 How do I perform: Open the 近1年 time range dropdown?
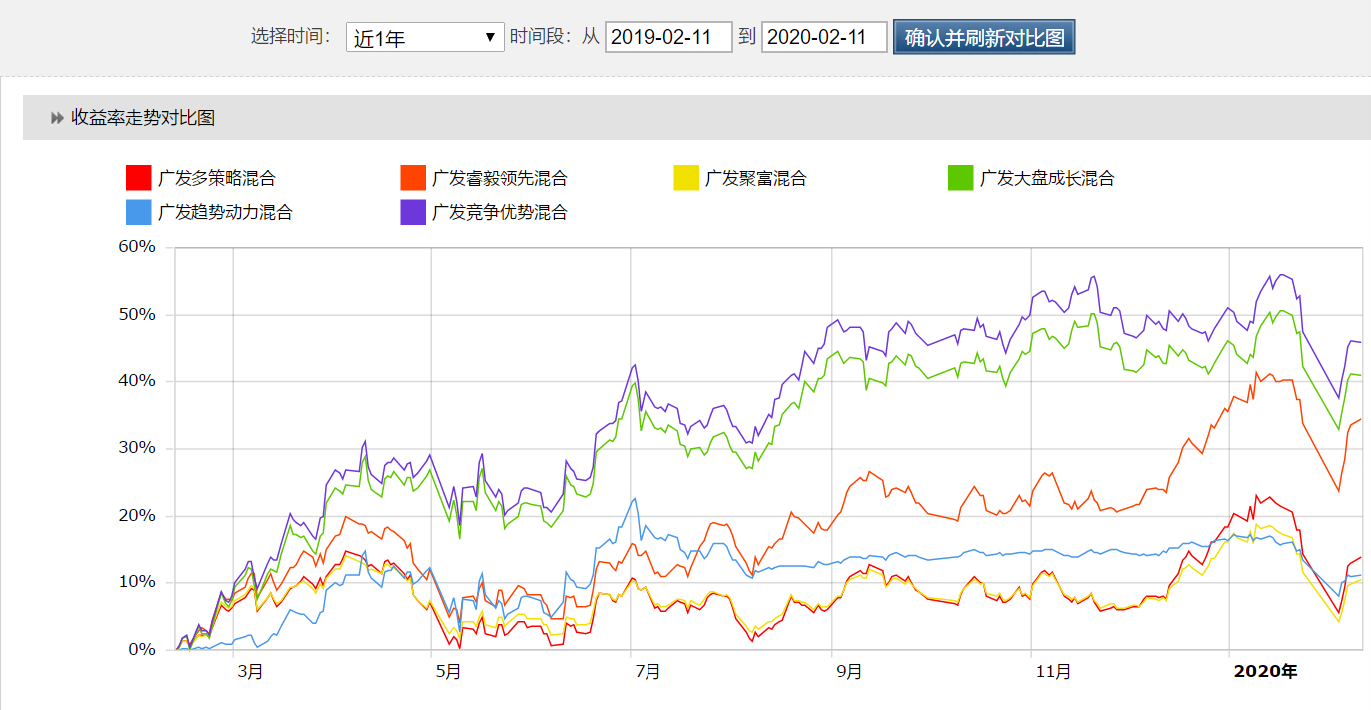(426, 38)
